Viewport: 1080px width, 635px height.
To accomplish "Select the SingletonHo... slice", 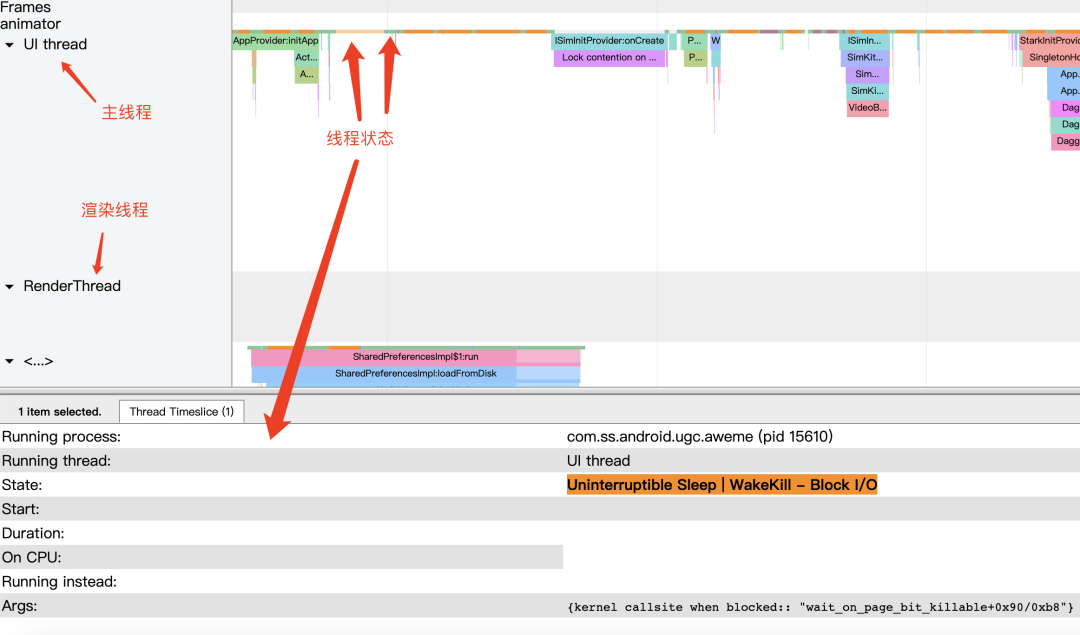I will pos(1052,58).
